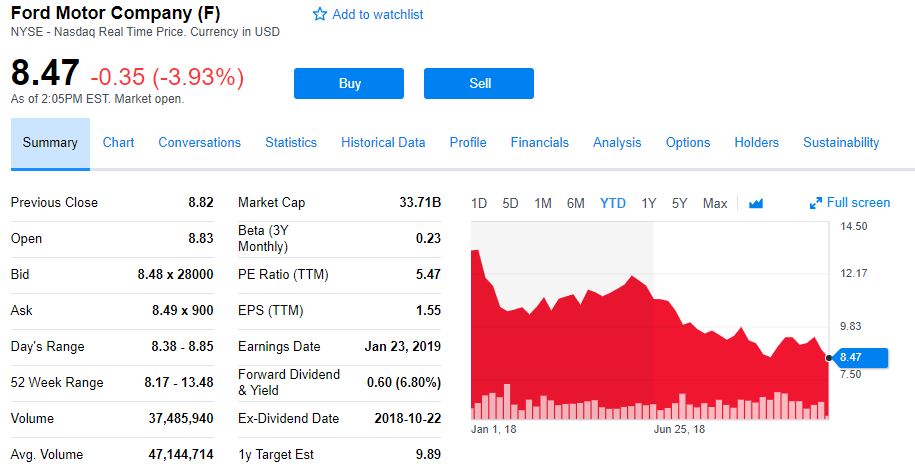This screenshot has width=915, height=469.
Task: Select the Holders tab
Action: pyautogui.click(x=756, y=142)
